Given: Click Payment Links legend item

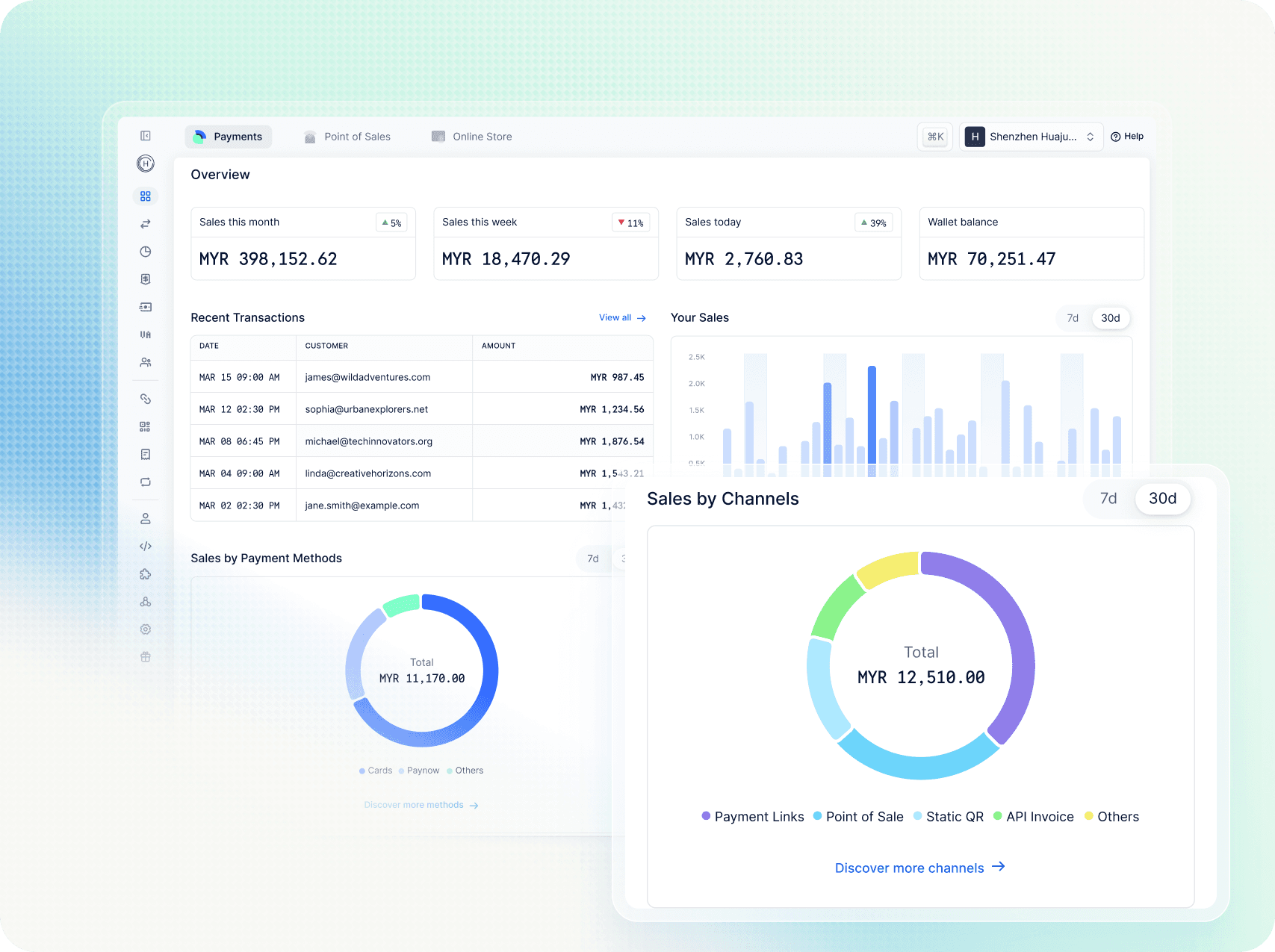Looking at the screenshot, I should pos(753,817).
